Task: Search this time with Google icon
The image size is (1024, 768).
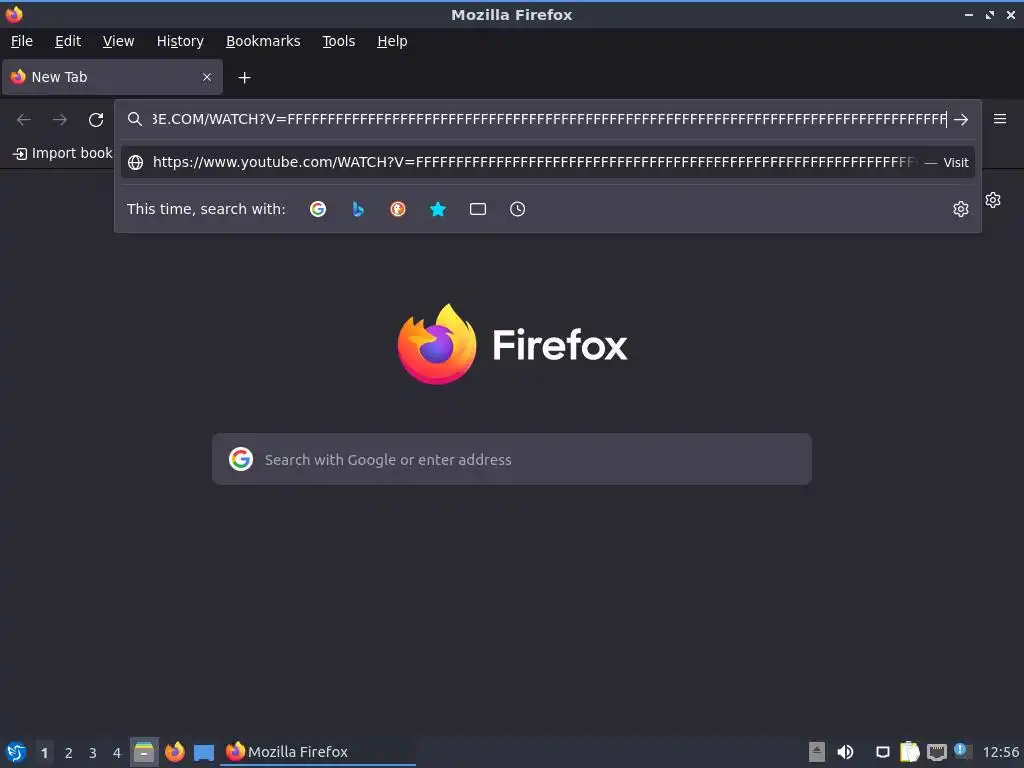Action: coord(318,209)
